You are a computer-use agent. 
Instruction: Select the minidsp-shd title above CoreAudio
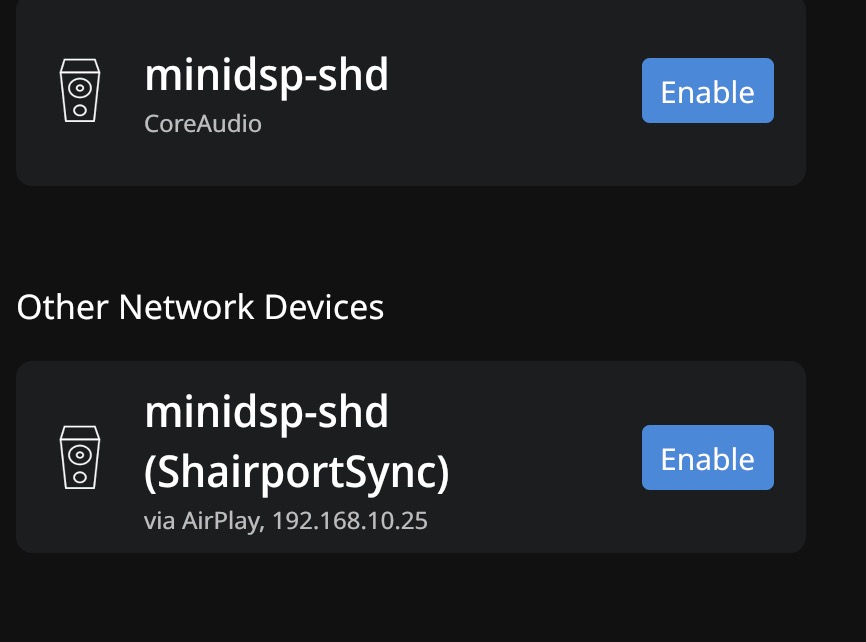tap(266, 75)
